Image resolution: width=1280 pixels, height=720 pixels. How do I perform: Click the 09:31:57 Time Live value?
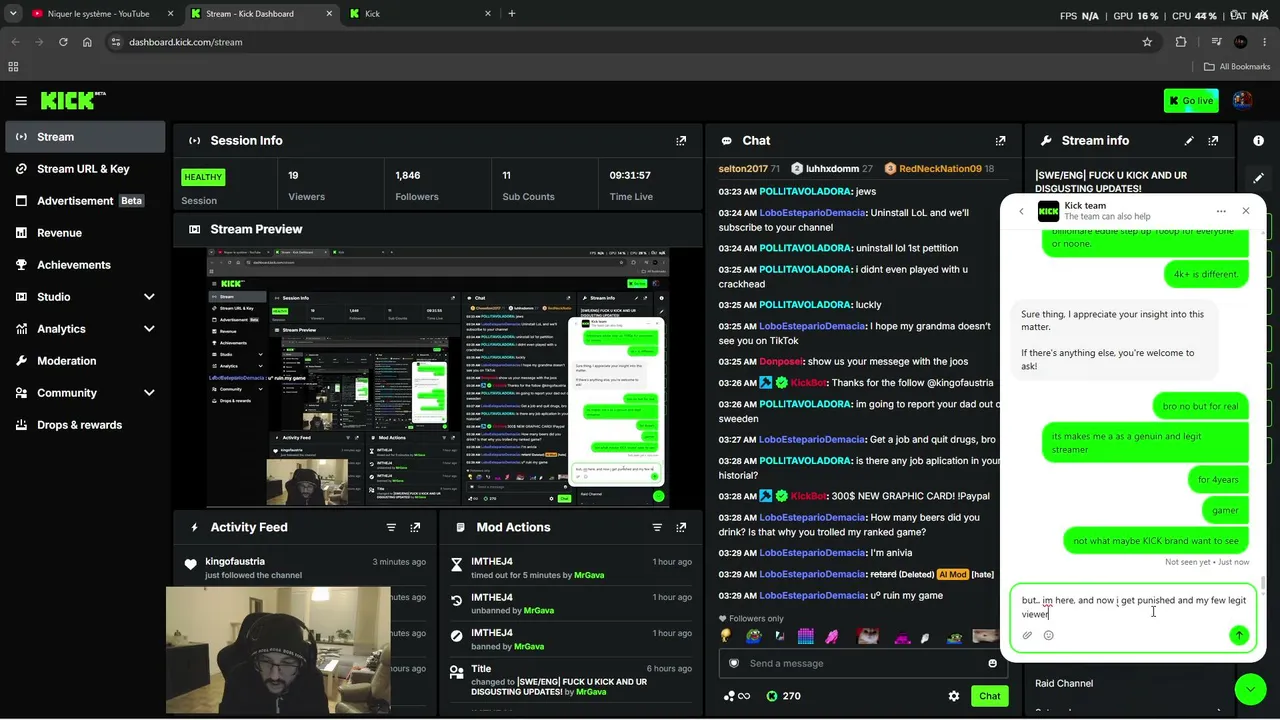click(630, 176)
